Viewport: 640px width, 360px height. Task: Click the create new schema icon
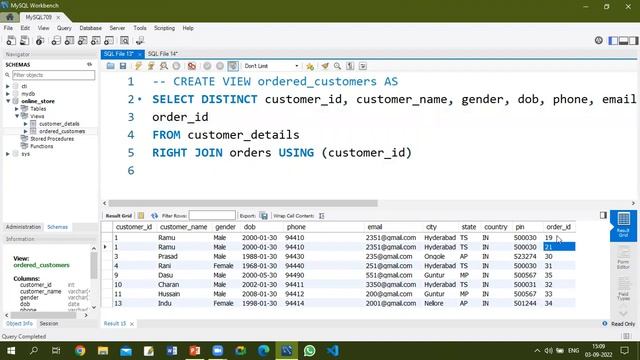click(x=56, y=40)
